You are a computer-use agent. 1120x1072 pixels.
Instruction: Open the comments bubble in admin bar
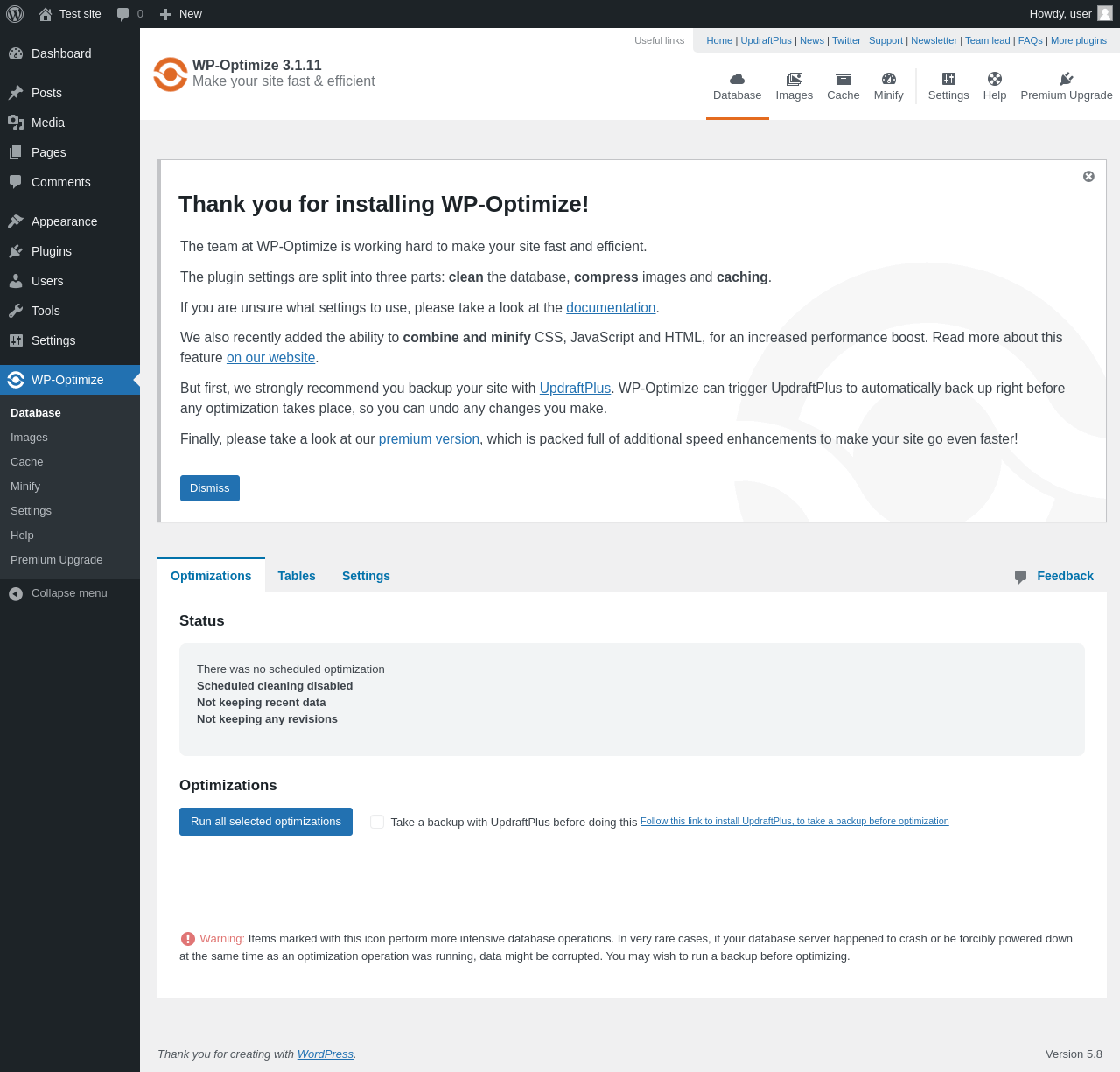[123, 14]
